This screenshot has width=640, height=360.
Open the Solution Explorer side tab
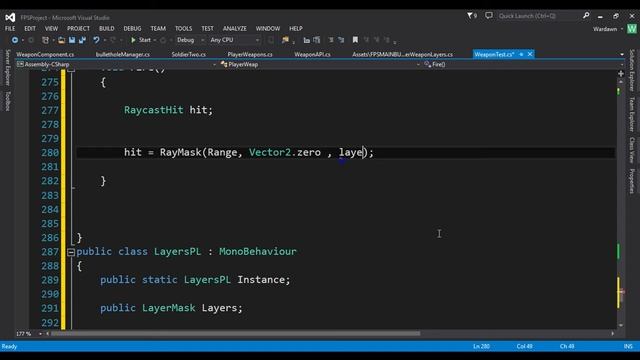tap(632, 70)
